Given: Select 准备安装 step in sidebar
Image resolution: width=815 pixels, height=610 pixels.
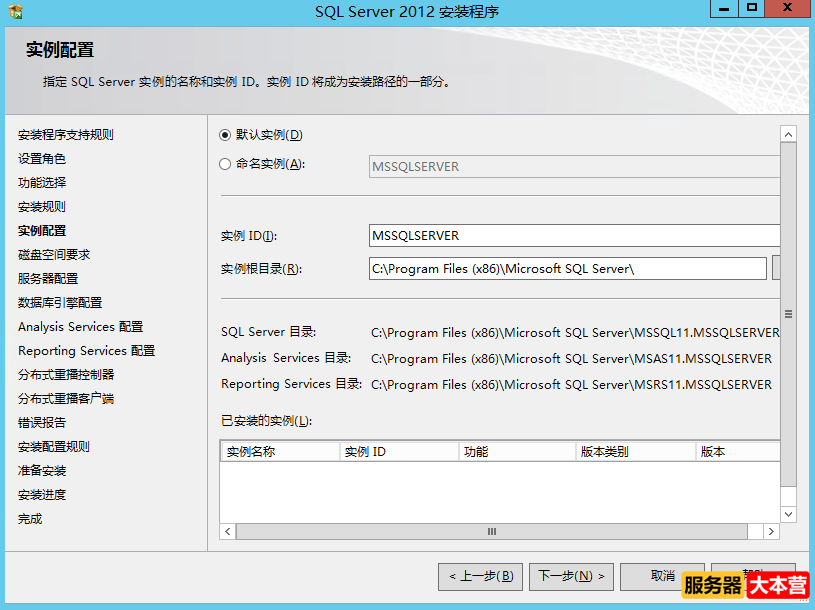Looking at the screenshot, I should [x=42, y=471].
